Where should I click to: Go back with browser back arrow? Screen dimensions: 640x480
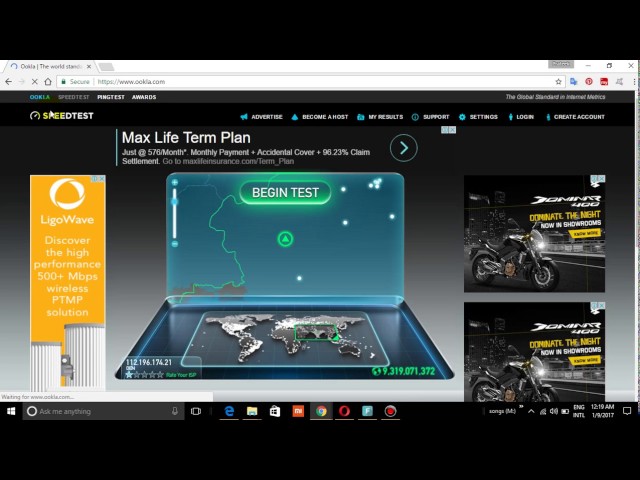point(9,82)
